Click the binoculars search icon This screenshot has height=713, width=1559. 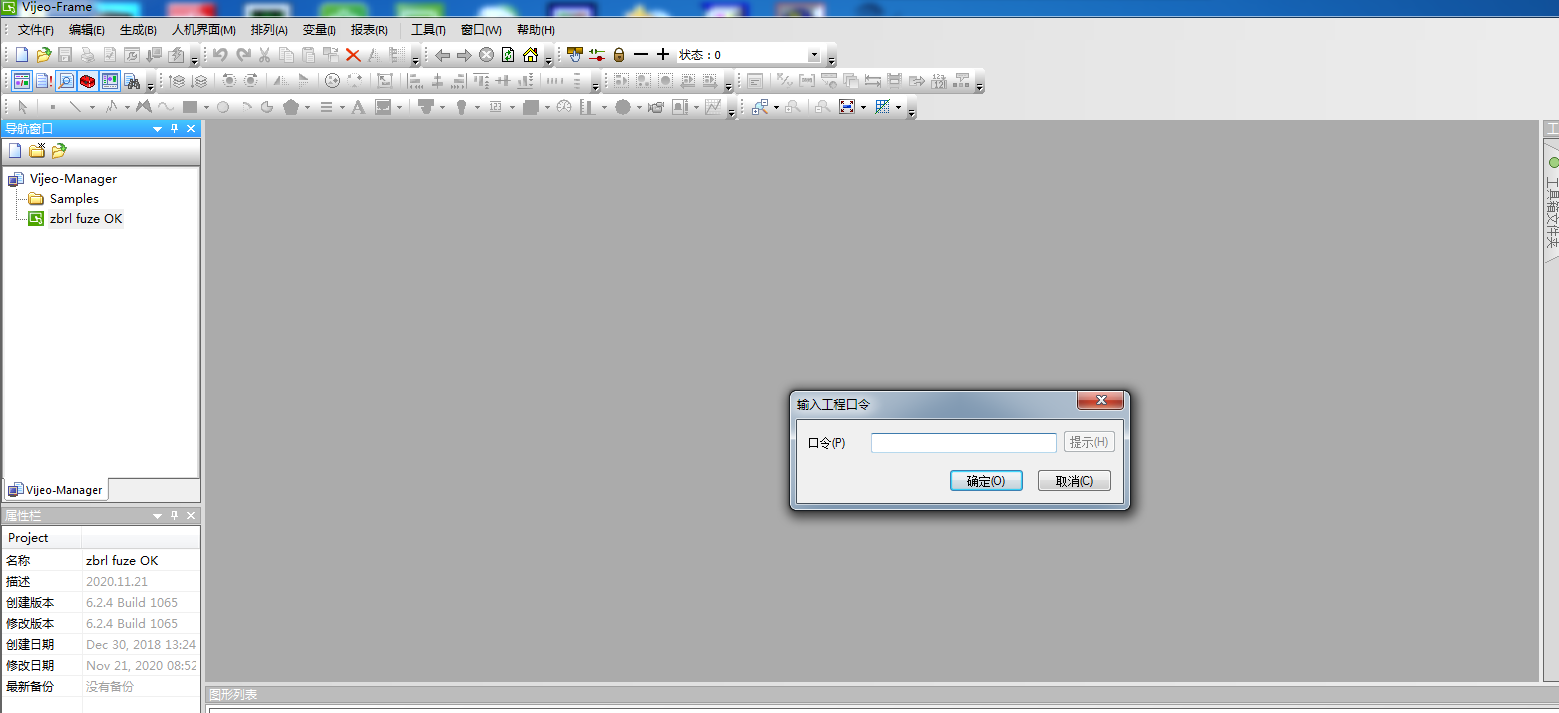(132, 81)
